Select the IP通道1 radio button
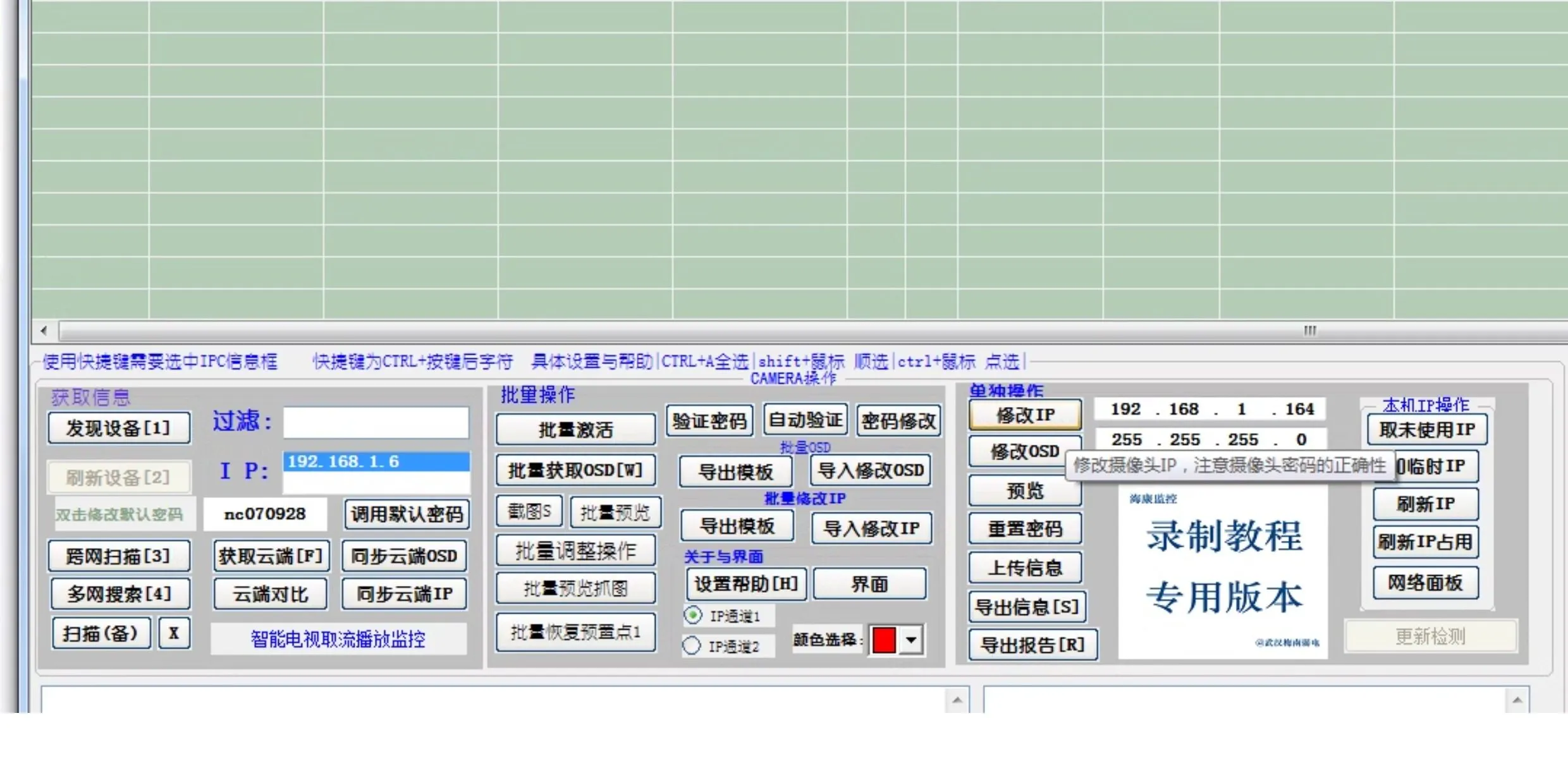 (693, 615)
